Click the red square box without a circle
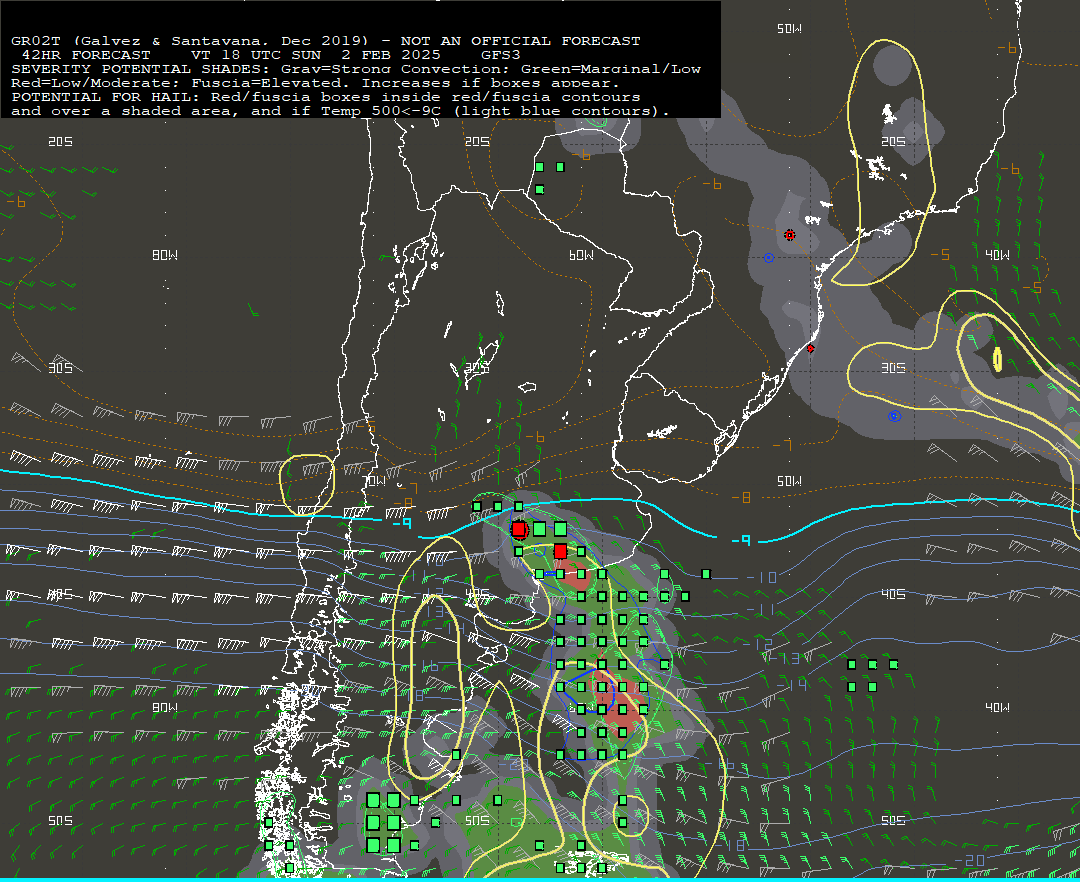The height and width of the screenshot is (882, 1080). 561,552
